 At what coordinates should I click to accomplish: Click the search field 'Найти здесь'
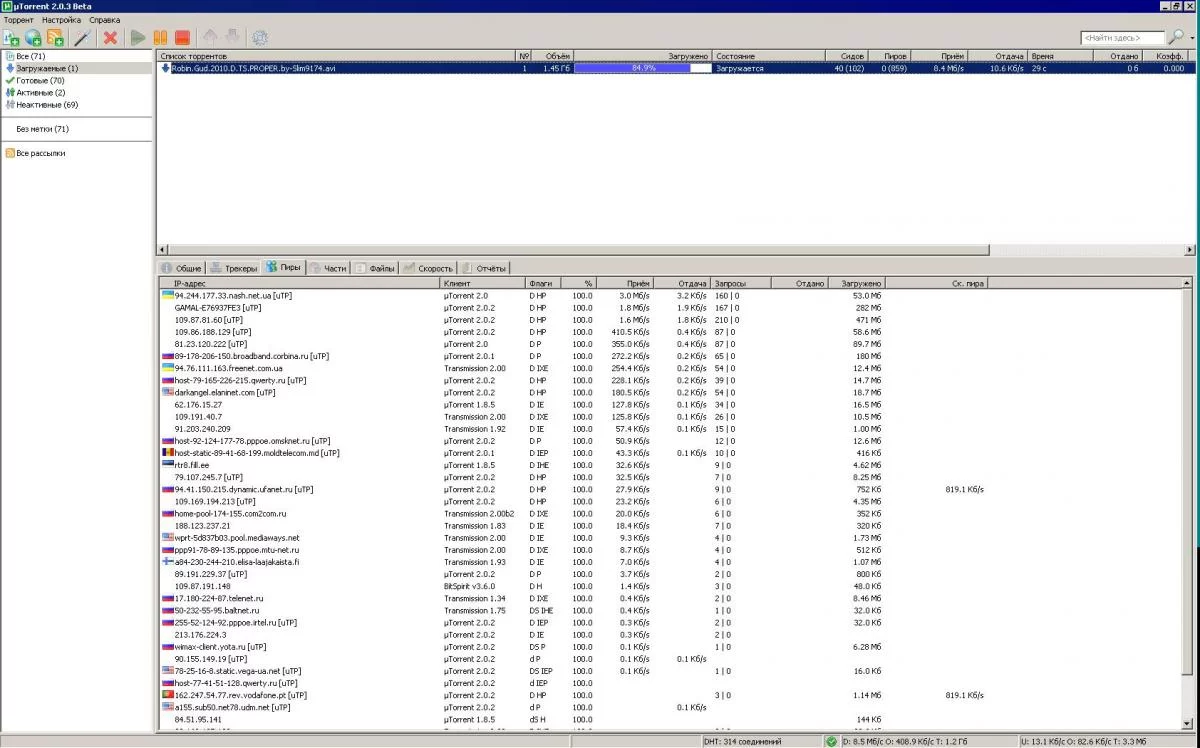[x=1122, y=38]
